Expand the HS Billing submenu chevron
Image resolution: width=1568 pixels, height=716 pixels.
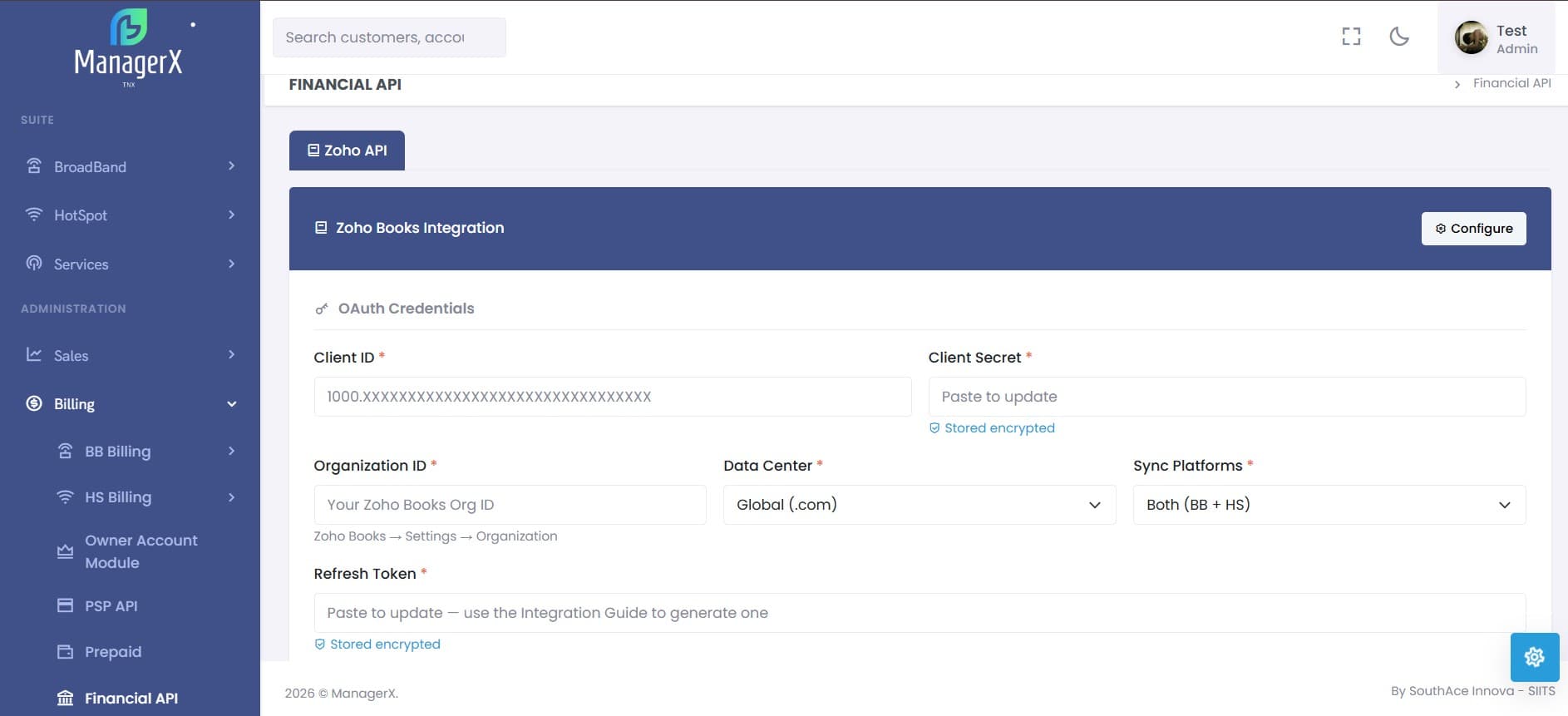232,497
